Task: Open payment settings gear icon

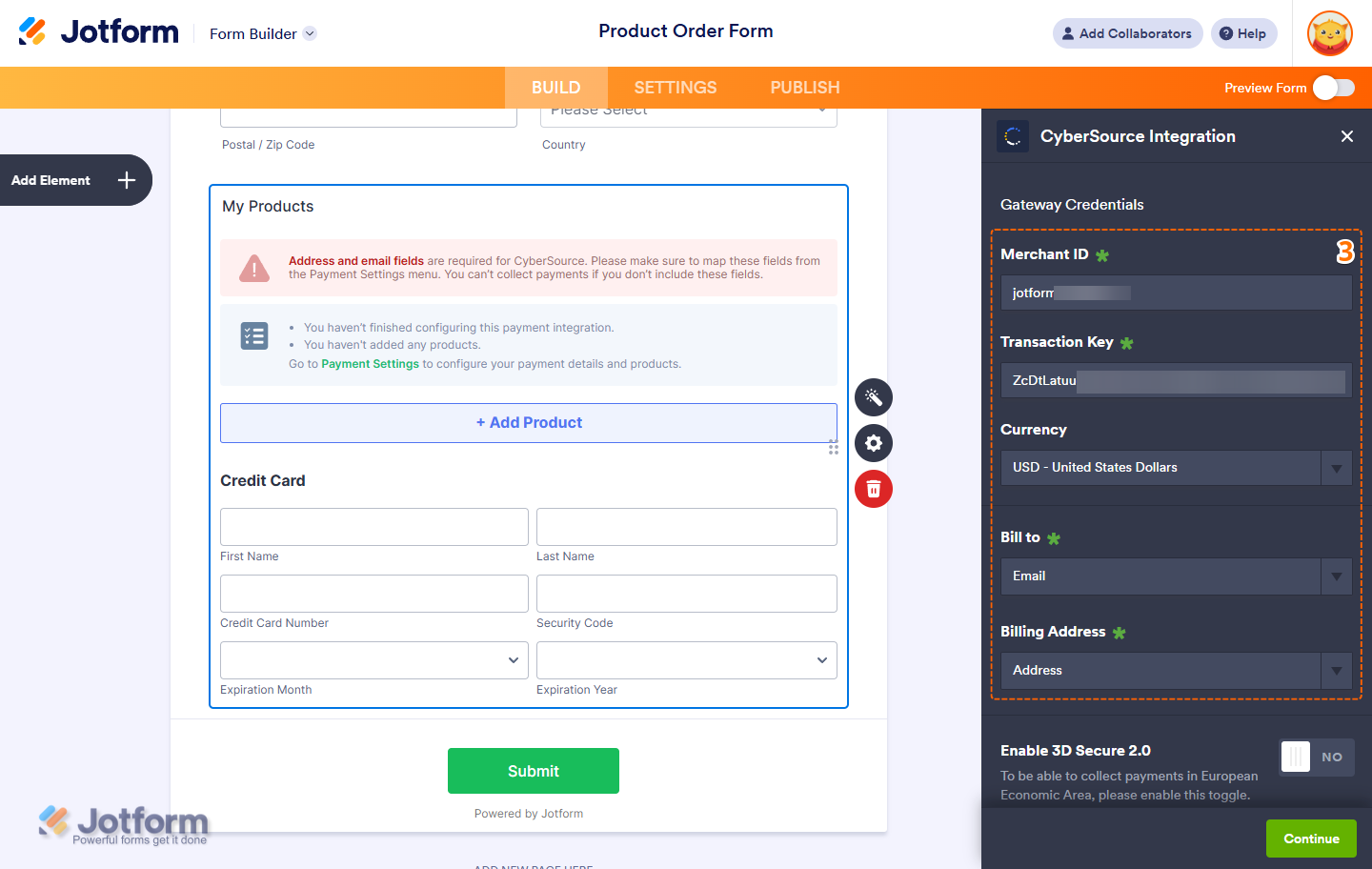Action: (x=874, y=443)
